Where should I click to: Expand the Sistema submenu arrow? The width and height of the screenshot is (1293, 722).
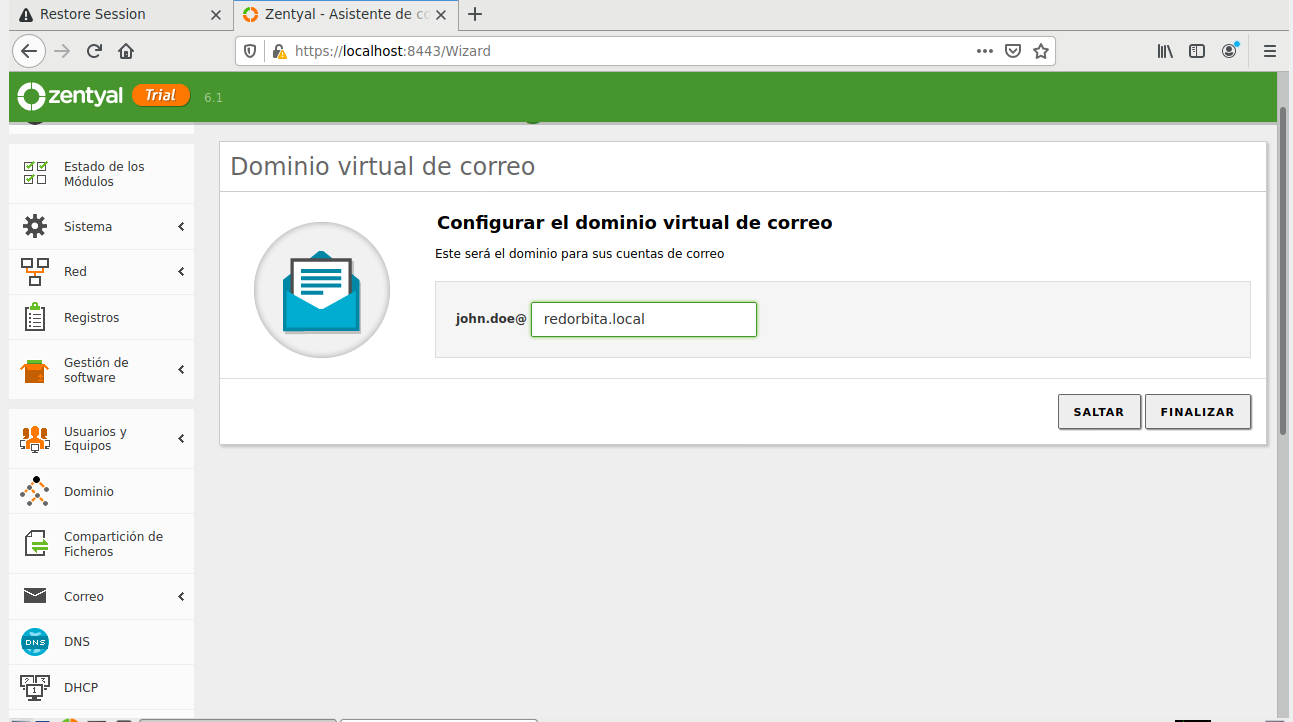(x=181, y=227)
